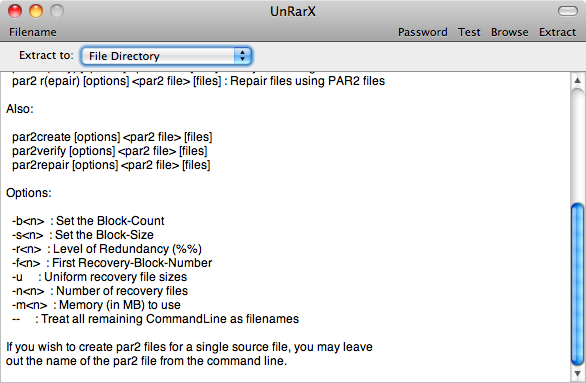
Task: Click the '-r<n> : Level of Redundancy' line
Action: click(x=107, y=249)
